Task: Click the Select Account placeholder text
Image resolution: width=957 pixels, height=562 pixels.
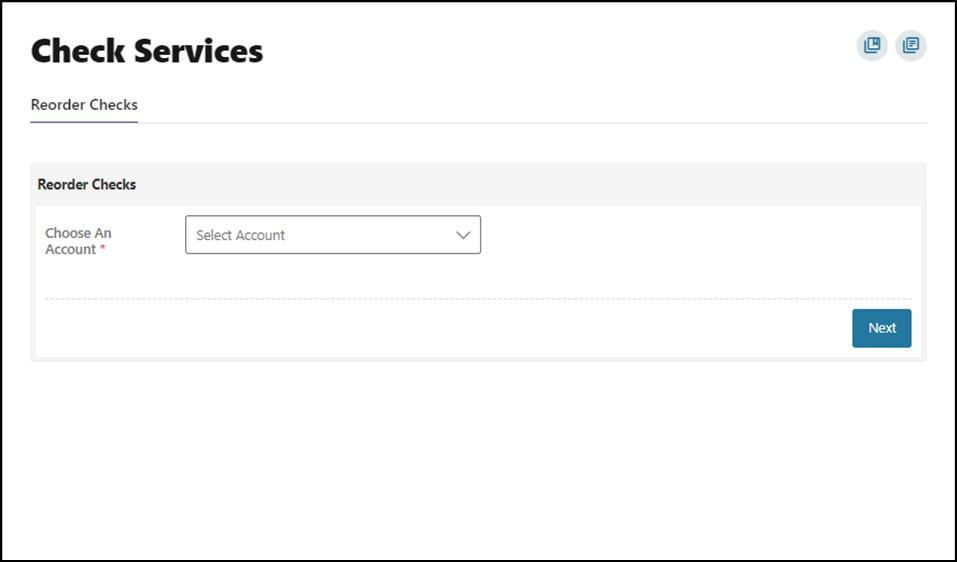Action: pos(241,235)
